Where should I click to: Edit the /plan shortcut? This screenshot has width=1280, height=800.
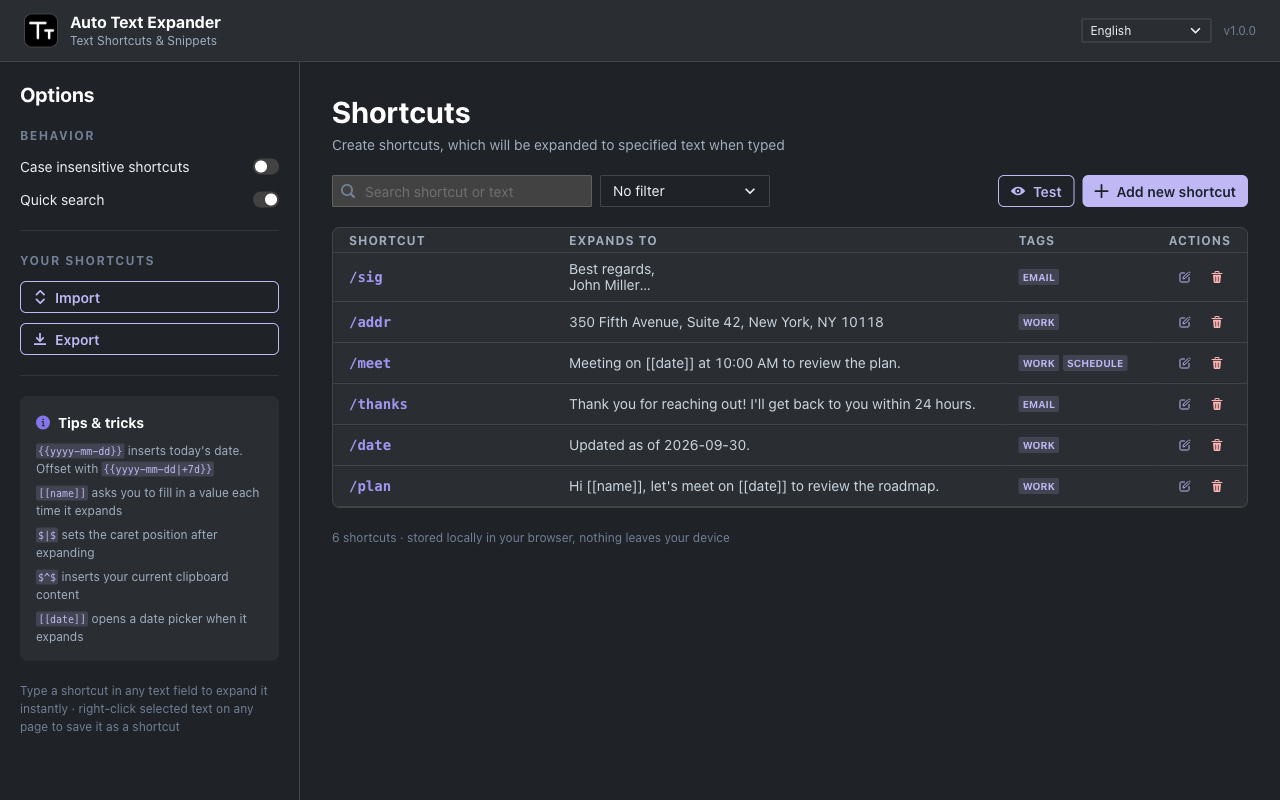point(1185,486)
